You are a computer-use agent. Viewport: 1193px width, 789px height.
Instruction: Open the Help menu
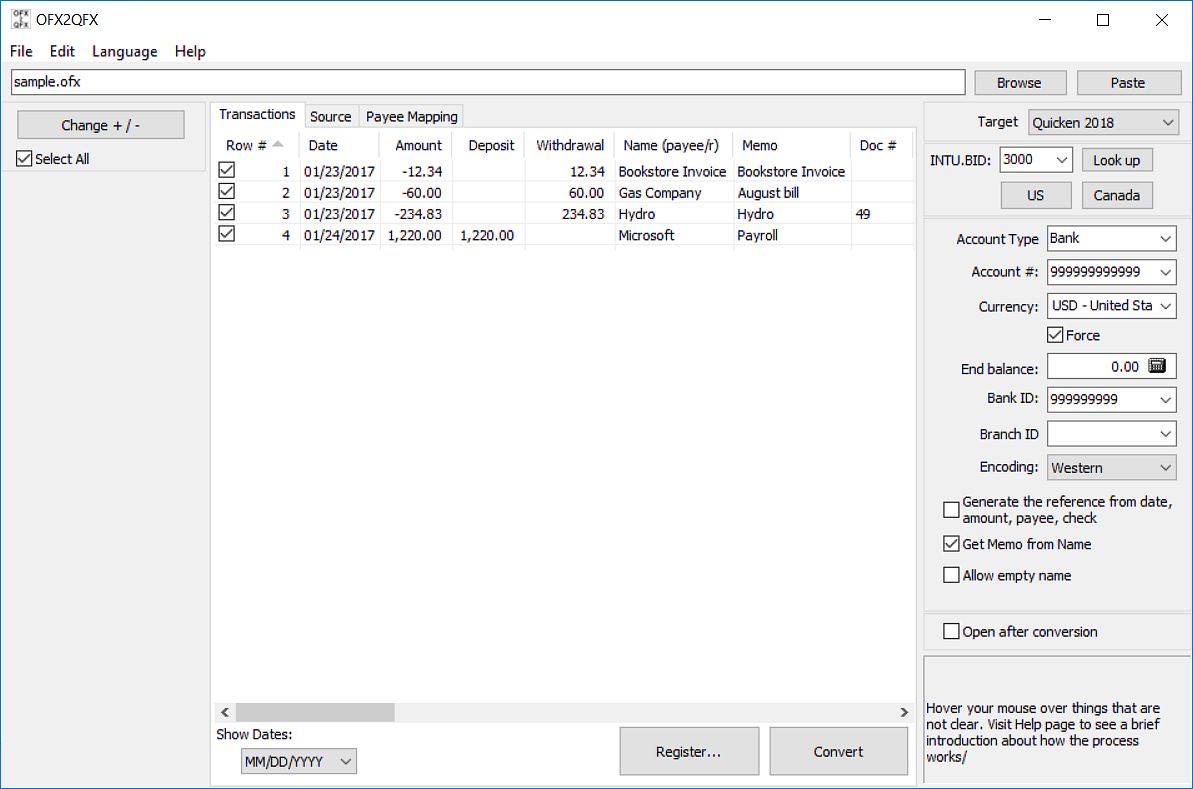[x=190, y=51]
